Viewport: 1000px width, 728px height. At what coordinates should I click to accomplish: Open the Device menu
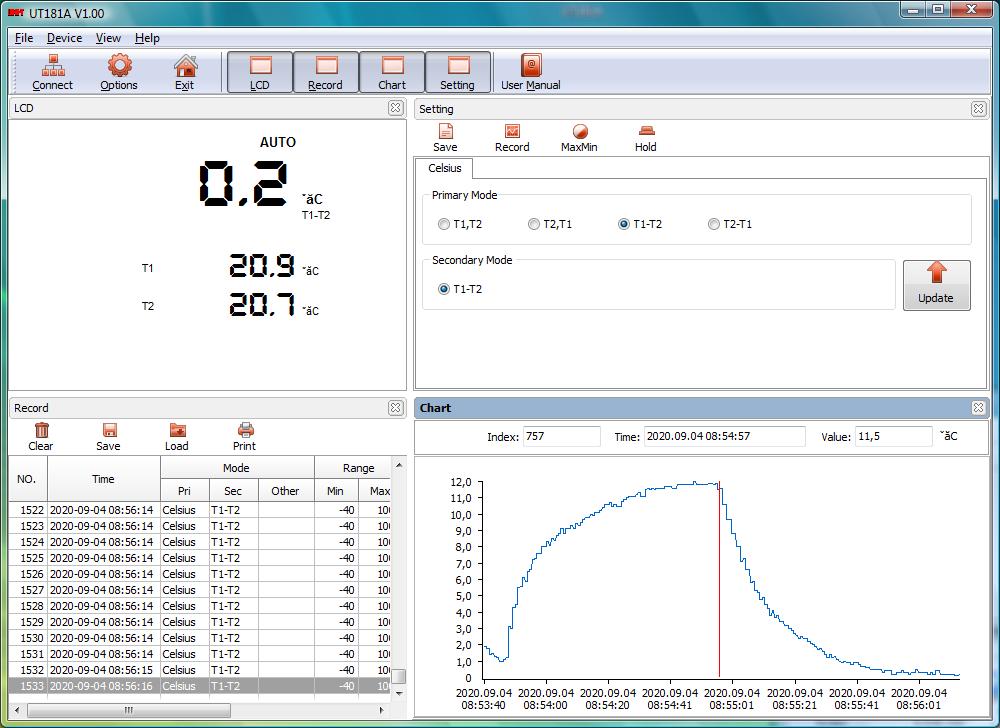point(64,38)
